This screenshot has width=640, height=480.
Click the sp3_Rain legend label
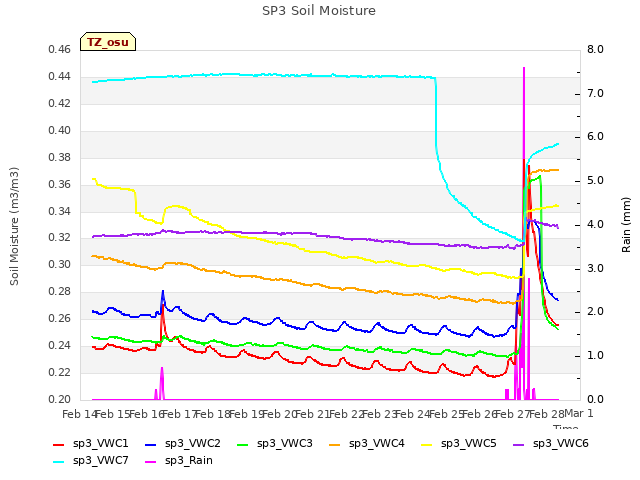pos(189,460)
